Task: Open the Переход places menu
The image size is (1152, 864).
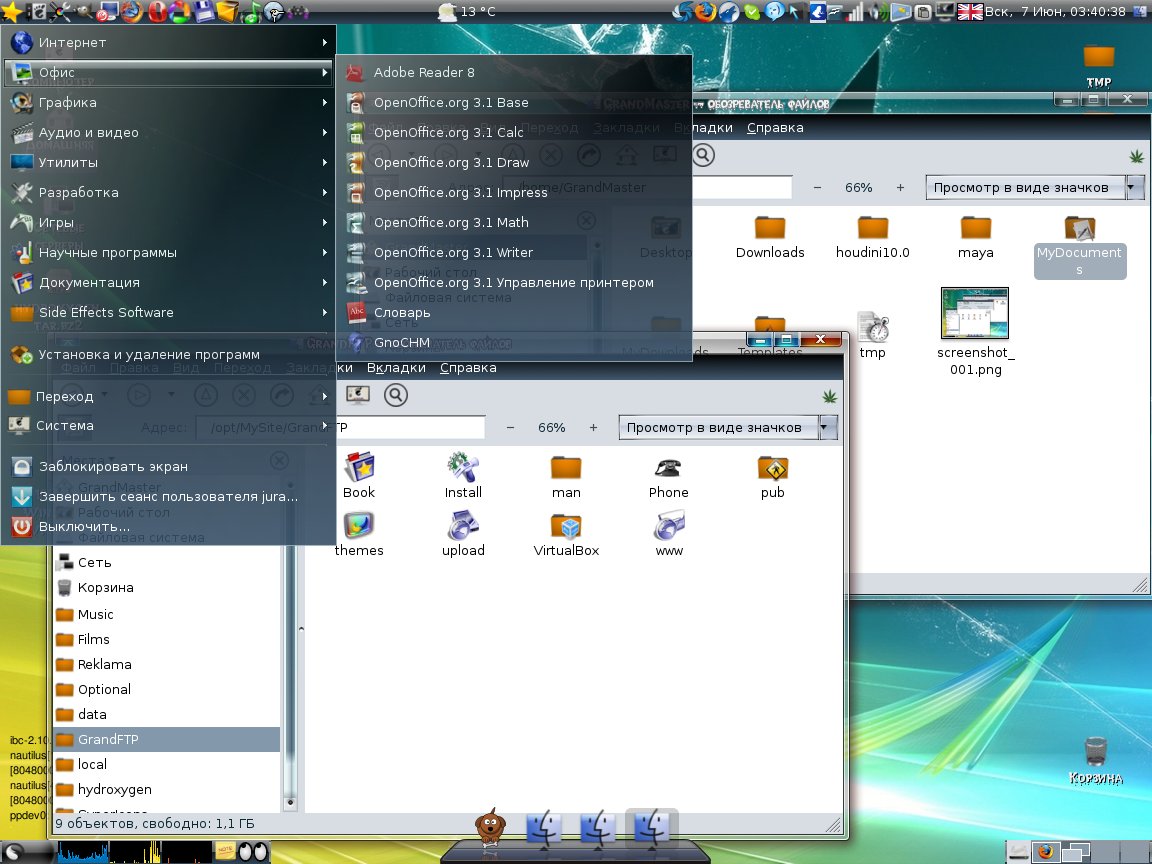Action: click(x=169, y=397)
